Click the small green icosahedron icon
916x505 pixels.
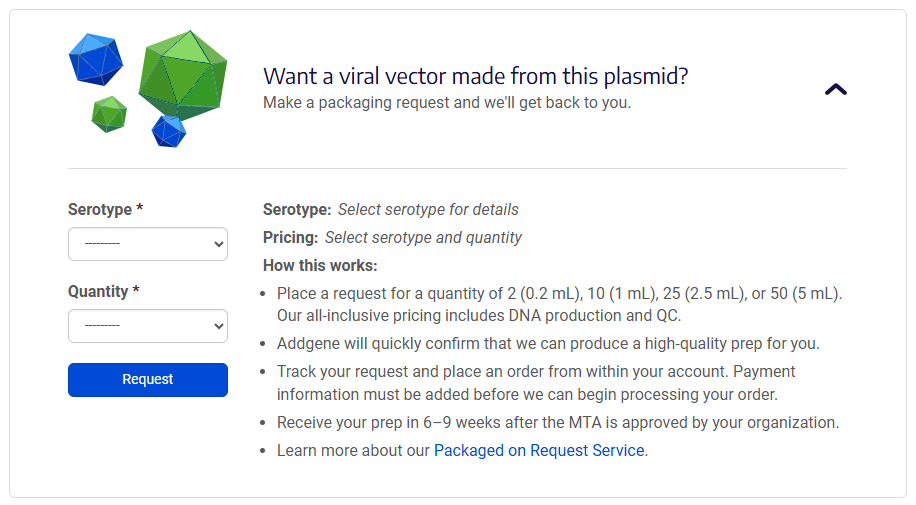pos(109,114)
